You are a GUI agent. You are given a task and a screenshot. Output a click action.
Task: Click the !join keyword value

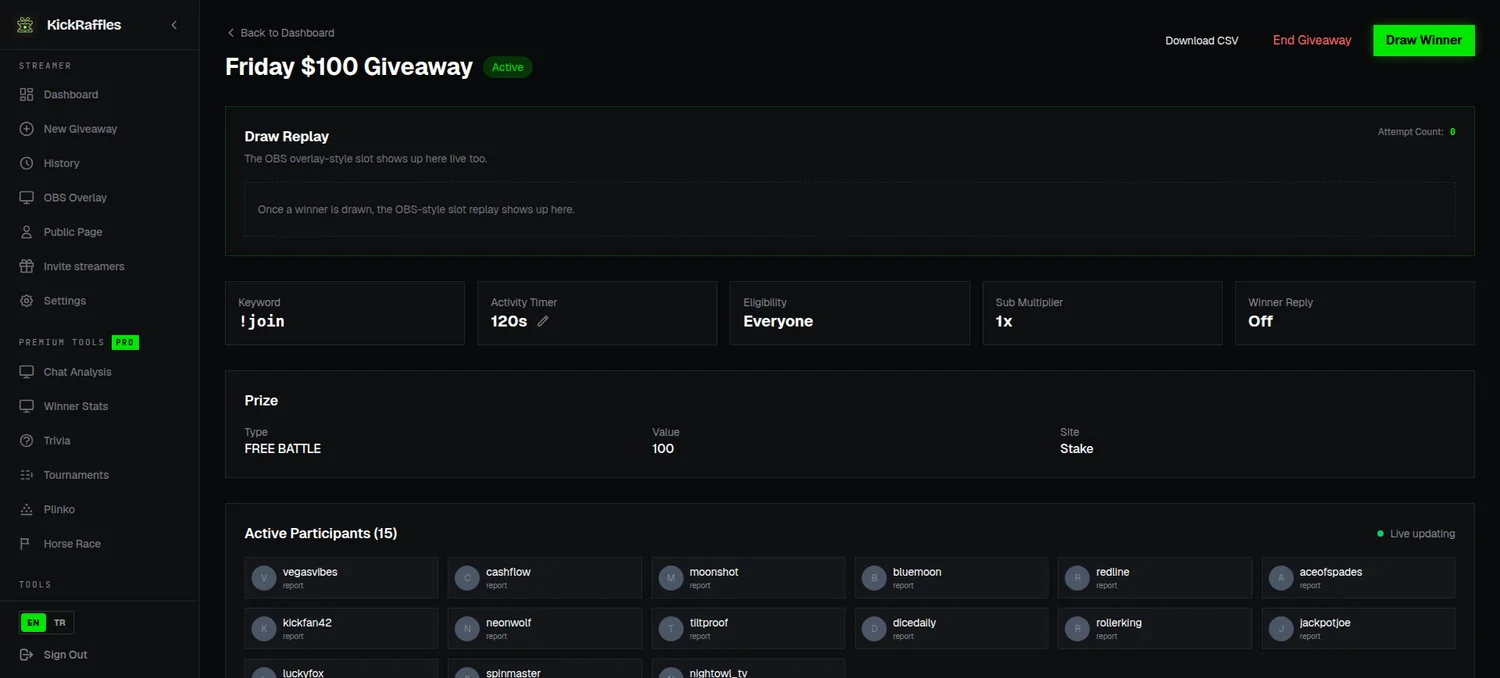(262, 322)
